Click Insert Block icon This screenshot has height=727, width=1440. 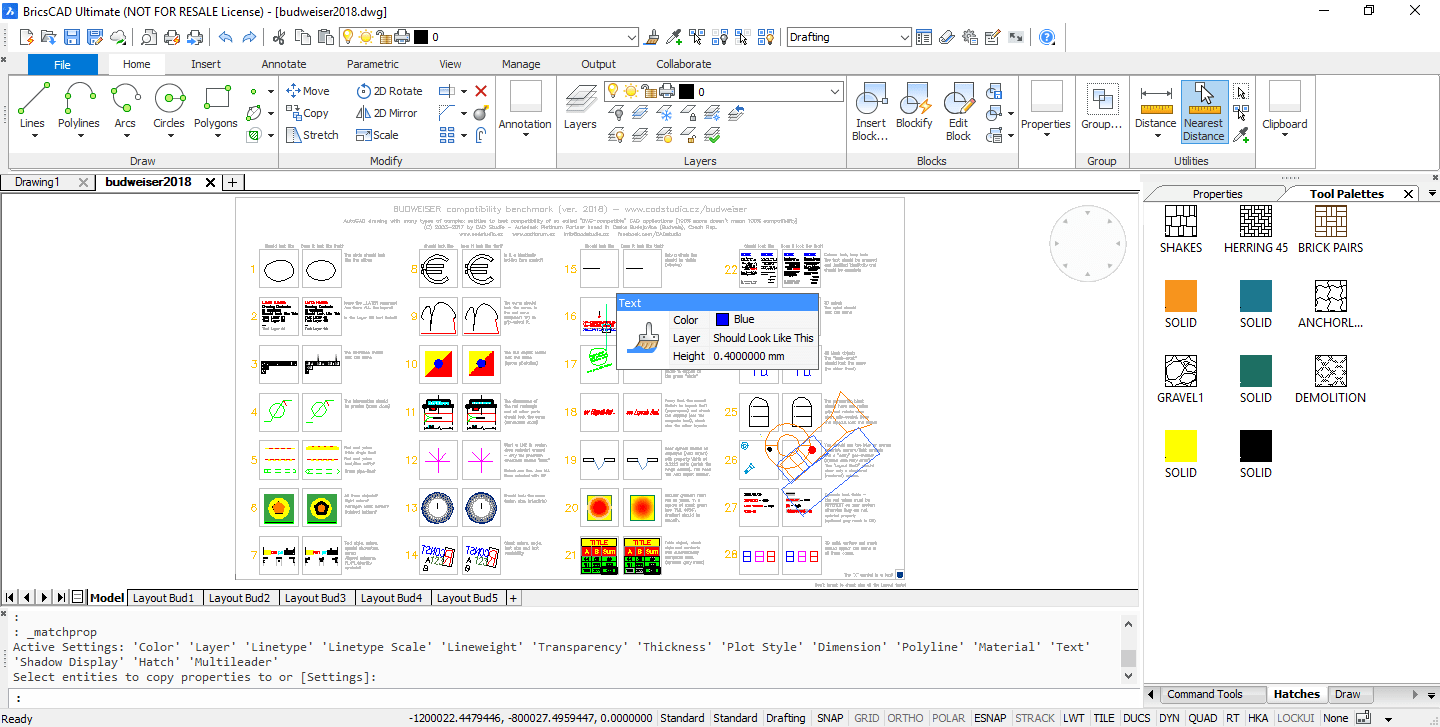click(870, 112)
